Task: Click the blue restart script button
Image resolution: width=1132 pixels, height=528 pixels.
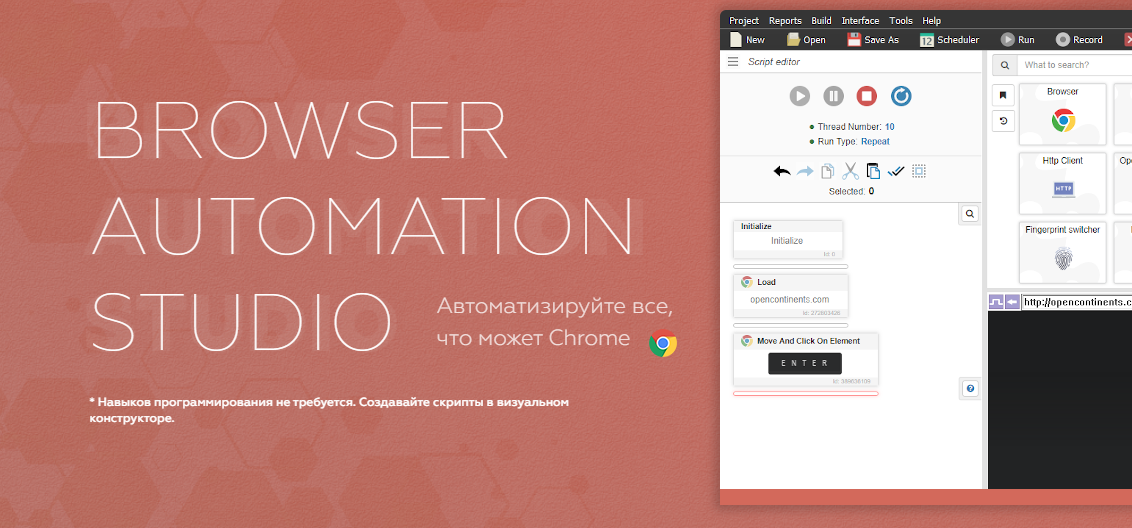Action: point(901,96)
